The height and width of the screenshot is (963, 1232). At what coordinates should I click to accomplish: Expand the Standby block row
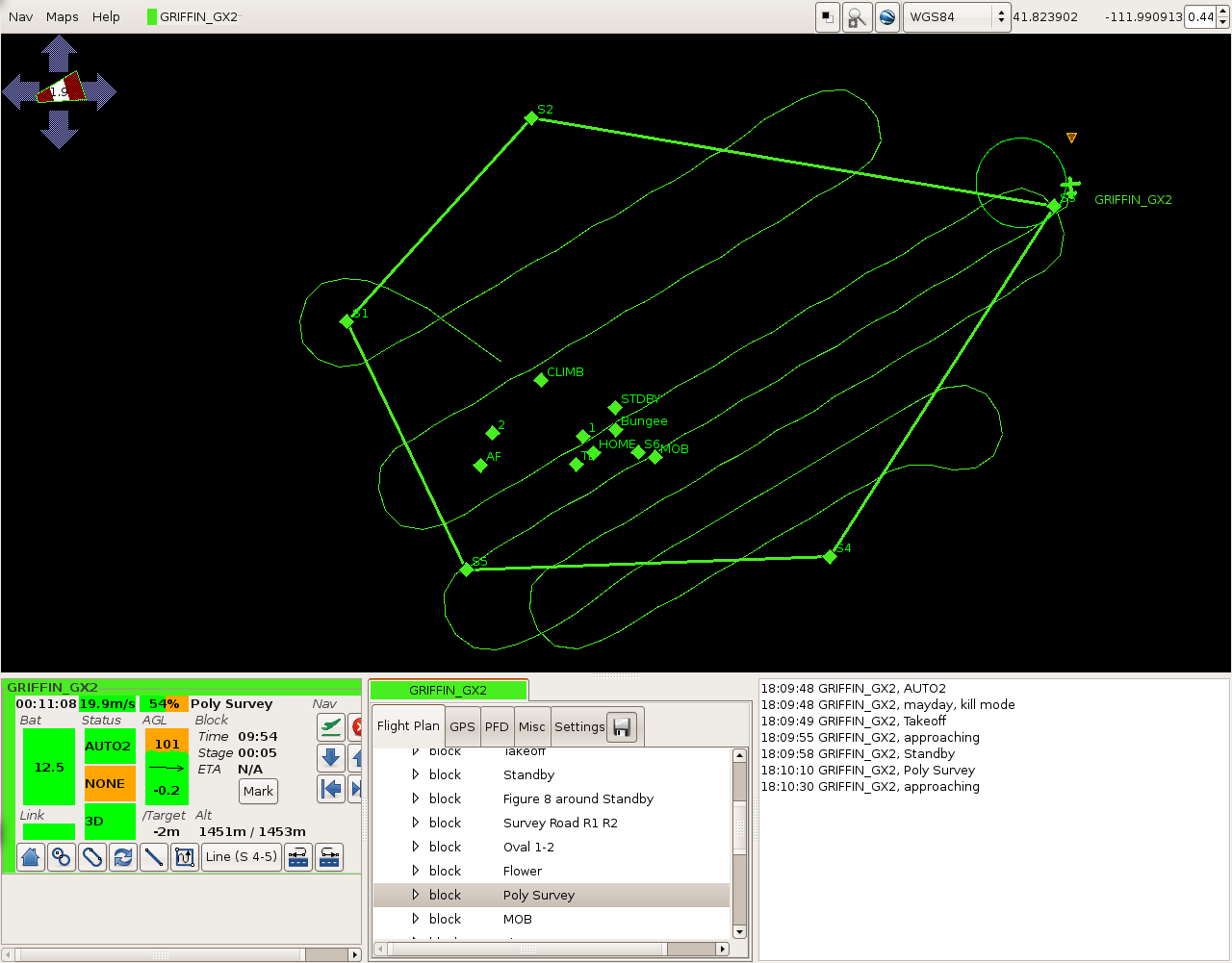pyautogui.click(x=416, y=774)
